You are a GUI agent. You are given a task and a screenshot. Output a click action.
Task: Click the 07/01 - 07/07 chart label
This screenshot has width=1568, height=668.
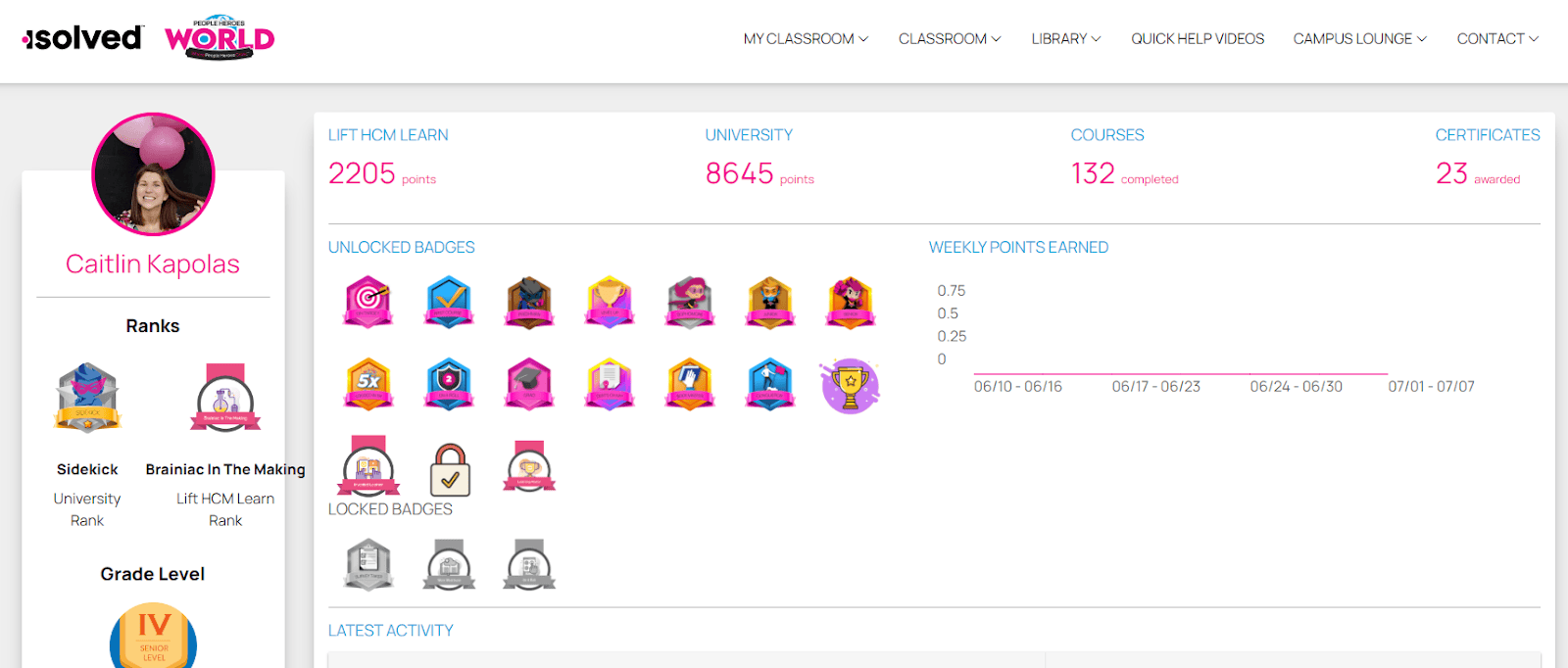click(1431, 387)
